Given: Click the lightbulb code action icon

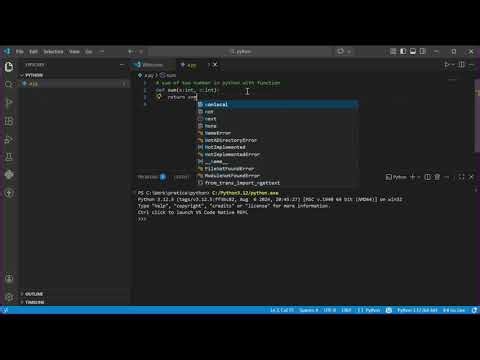Looking at the screenshot, I should pos(159,97).
